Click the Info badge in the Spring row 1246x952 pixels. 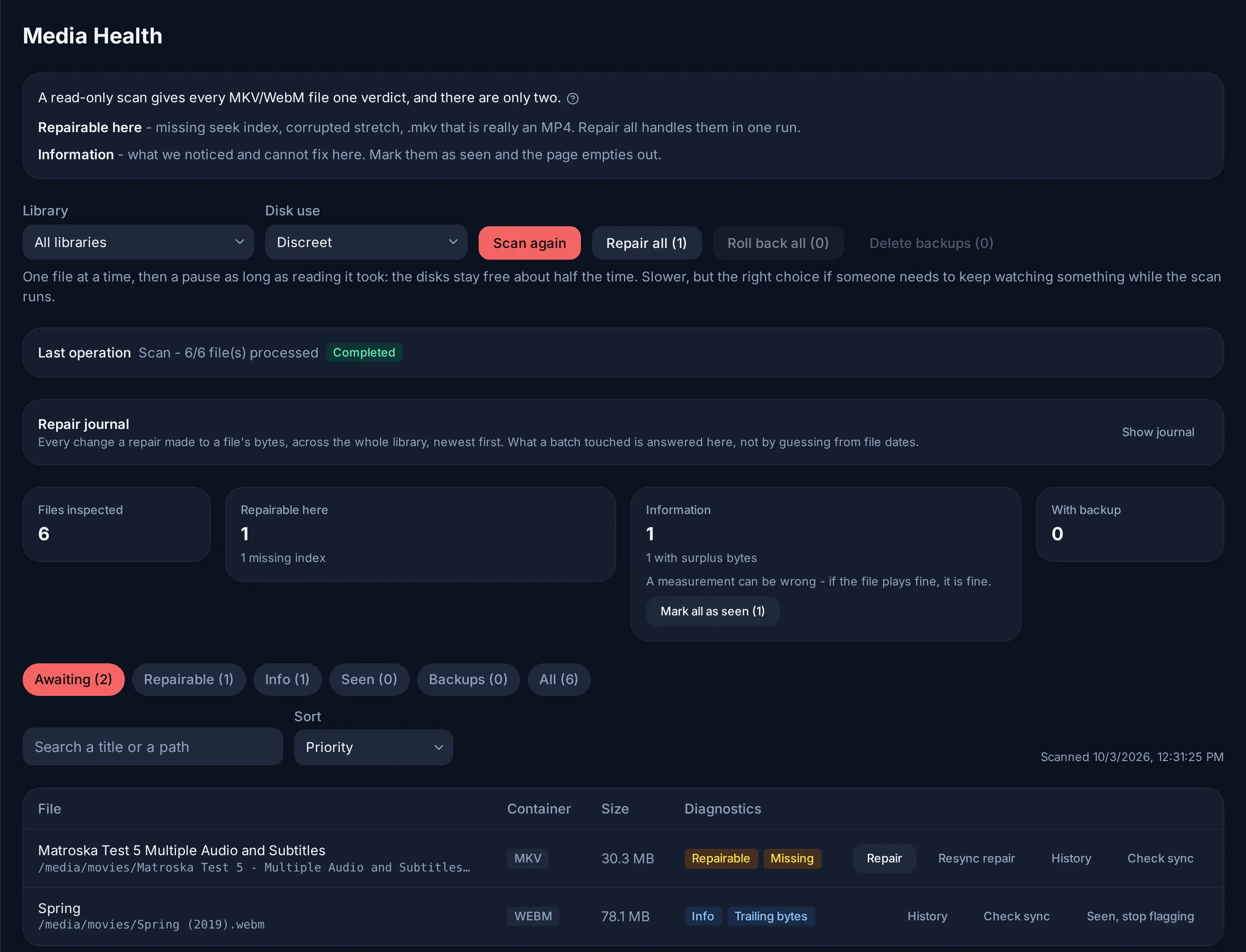(x=703, y=916)
